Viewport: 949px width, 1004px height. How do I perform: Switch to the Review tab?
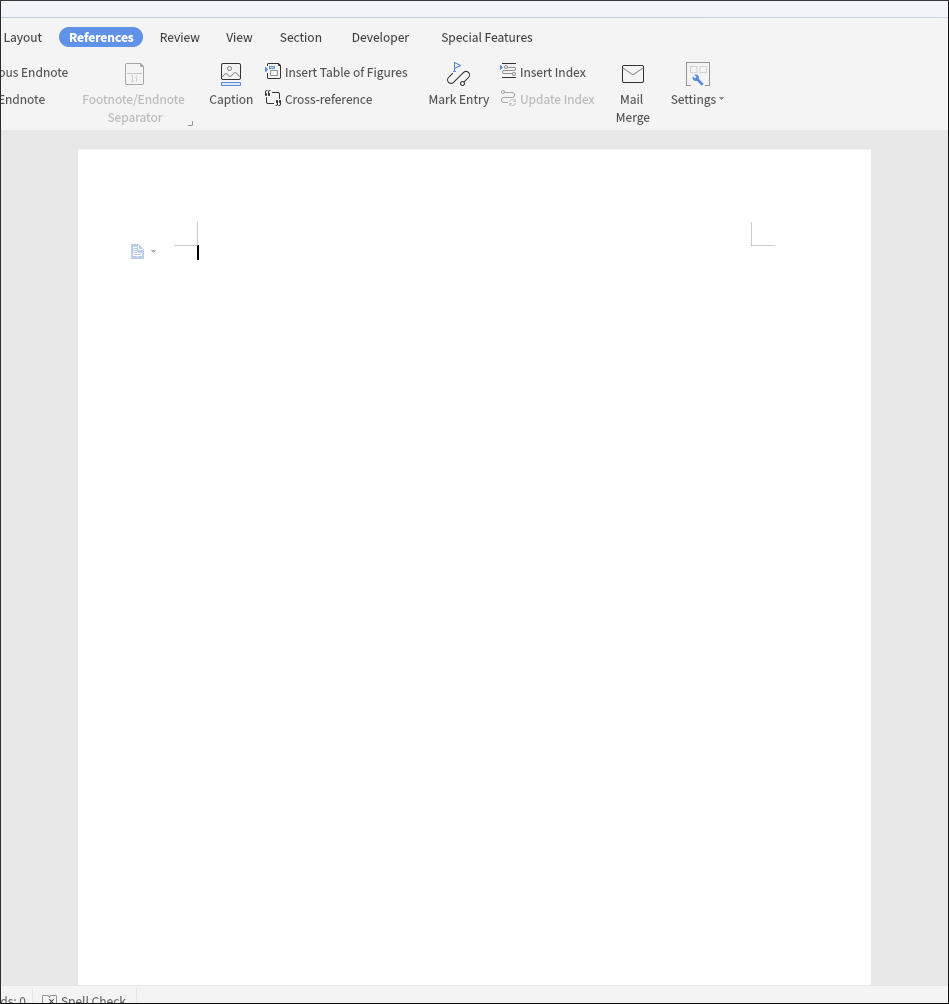click(x=180, y=38)
